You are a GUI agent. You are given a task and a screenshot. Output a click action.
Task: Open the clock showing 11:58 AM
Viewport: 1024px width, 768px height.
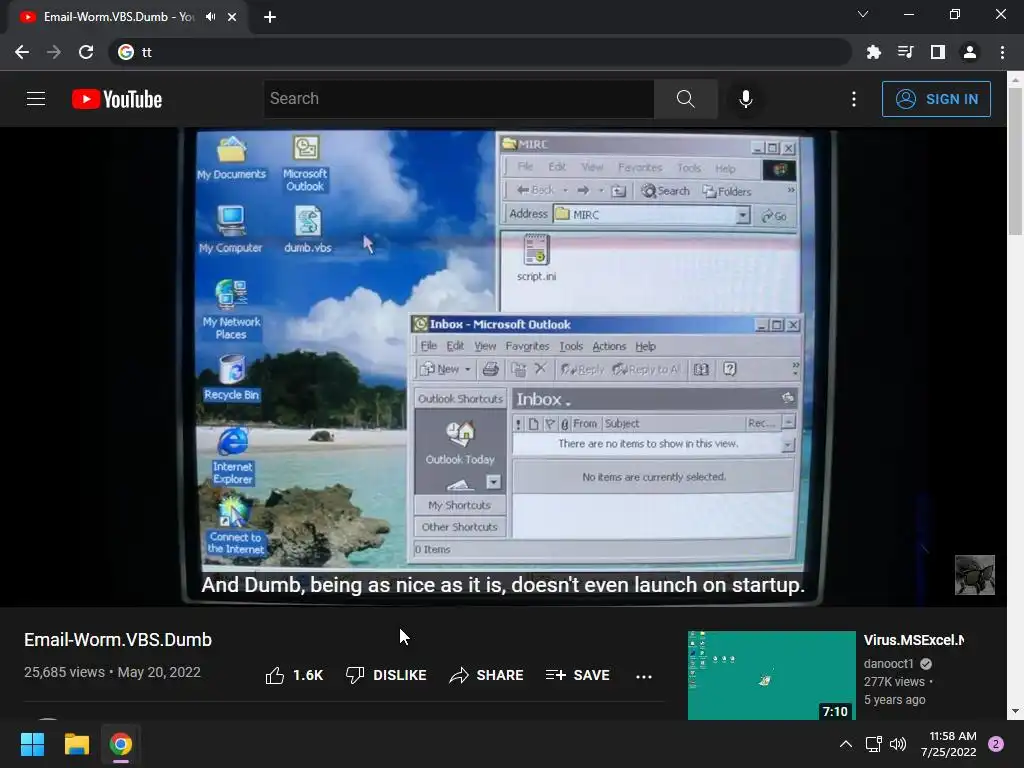pos(949,744)
